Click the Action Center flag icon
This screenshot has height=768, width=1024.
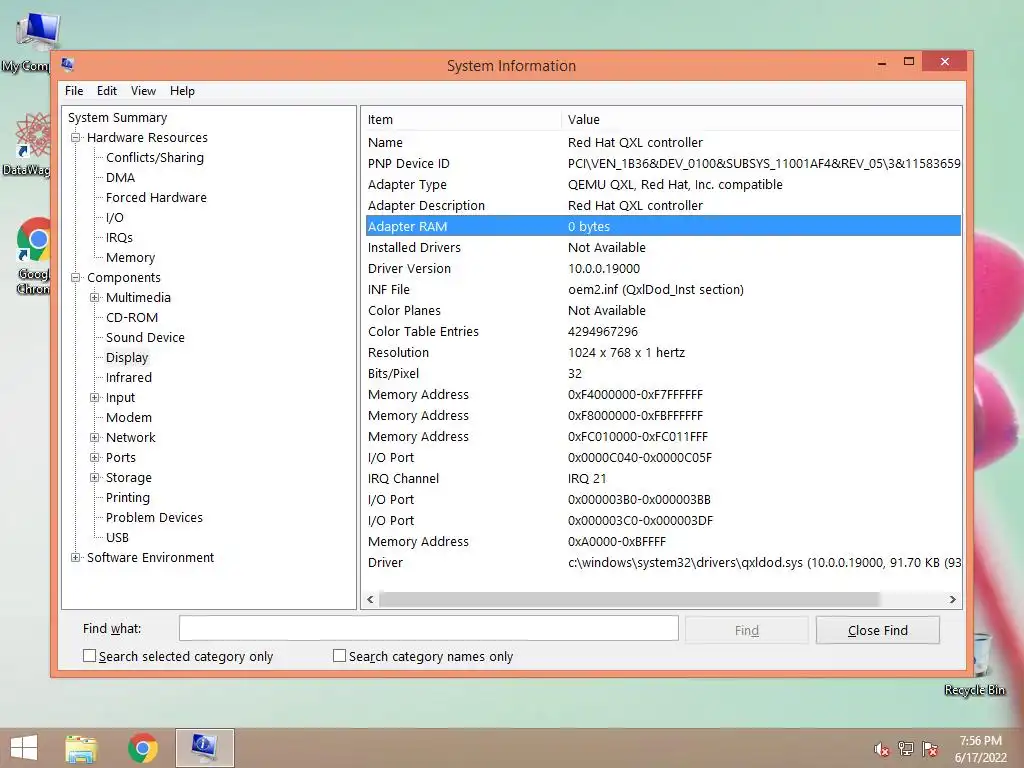[x=929, y=749]
